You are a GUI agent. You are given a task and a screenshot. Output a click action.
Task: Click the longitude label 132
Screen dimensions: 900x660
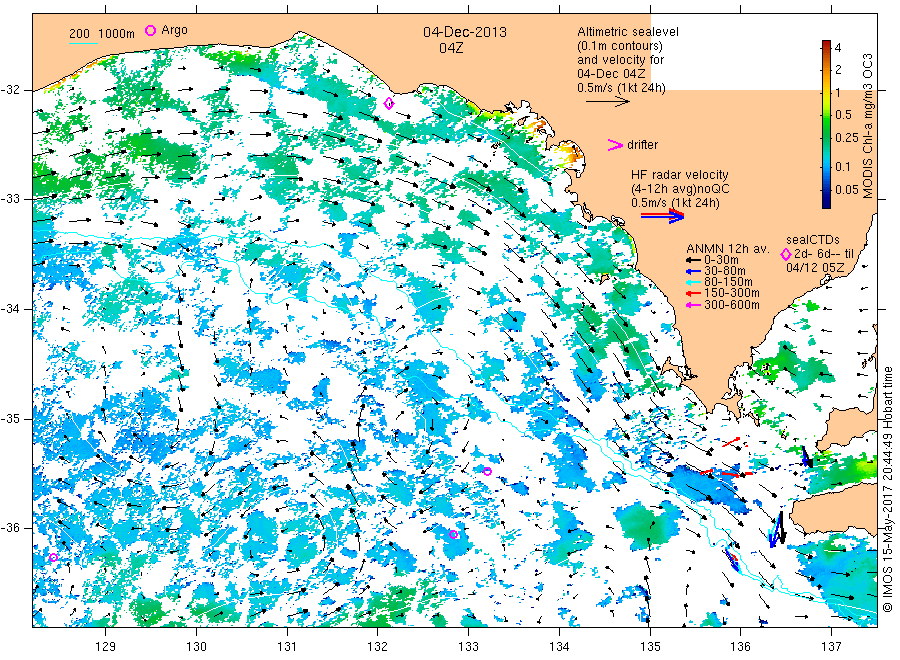click(x=378, y=647)
